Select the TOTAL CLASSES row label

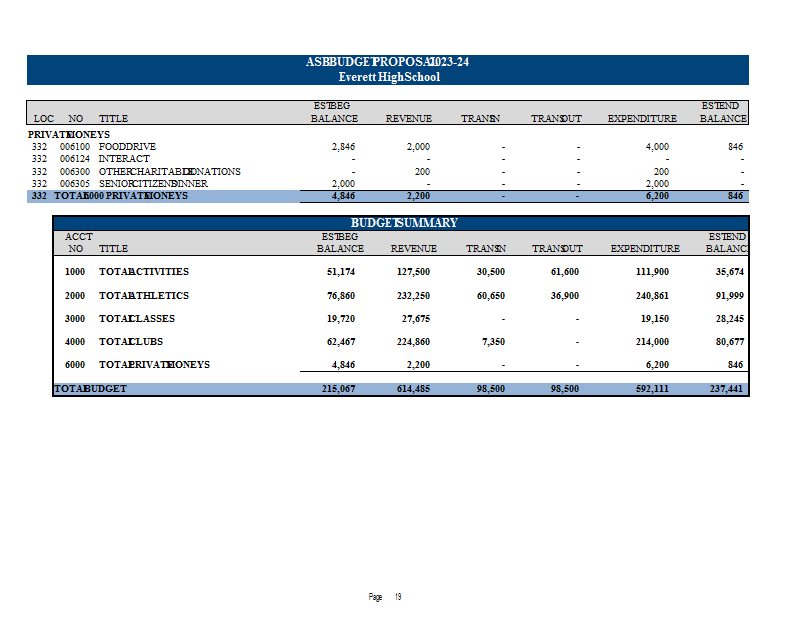tap(137, 318)
